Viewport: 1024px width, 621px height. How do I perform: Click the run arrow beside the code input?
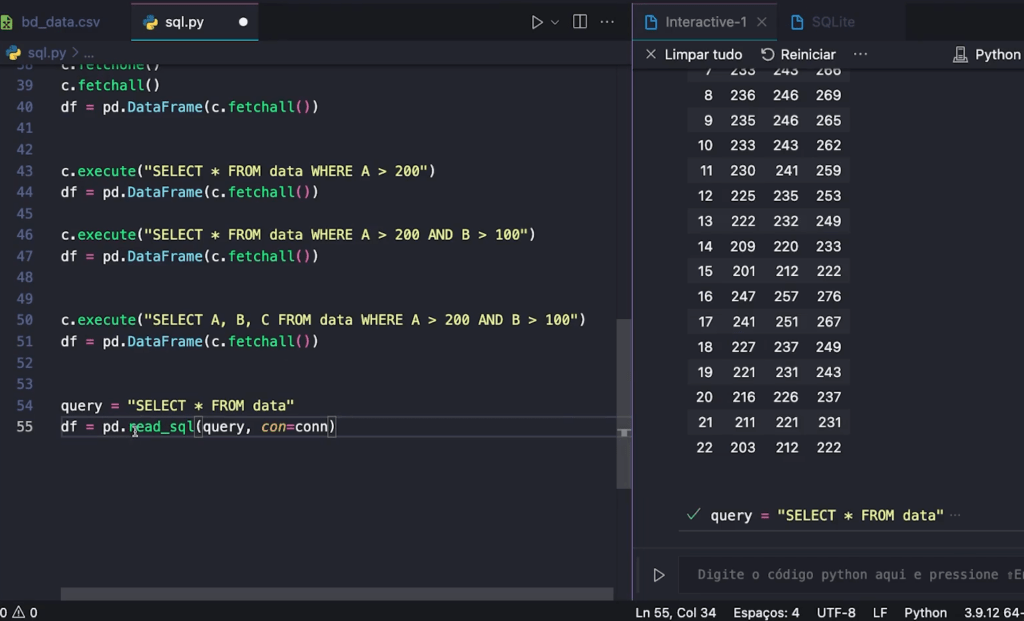(659, 574)
